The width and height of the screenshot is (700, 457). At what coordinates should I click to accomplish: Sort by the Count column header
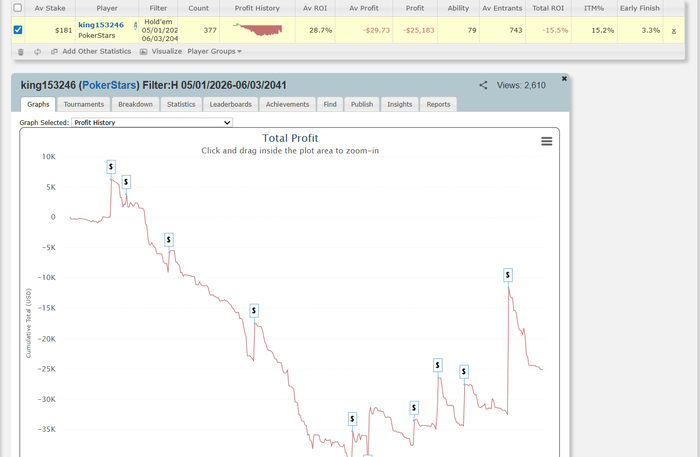point(198,8)
